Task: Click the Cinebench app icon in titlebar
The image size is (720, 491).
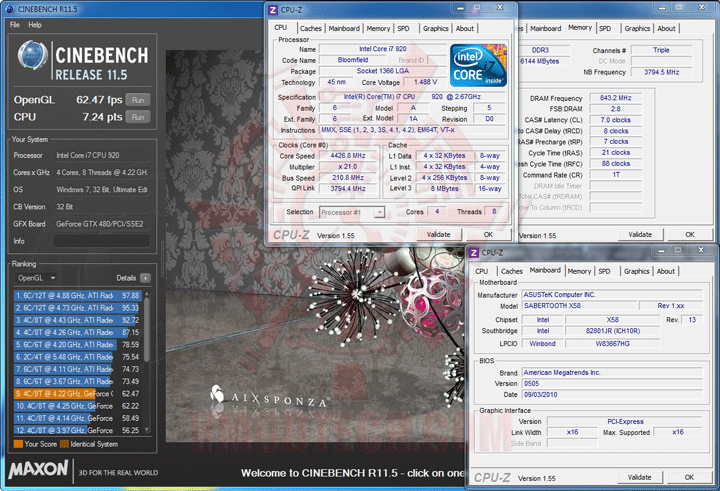Action: pyautogui.click(x=10, y=9)
